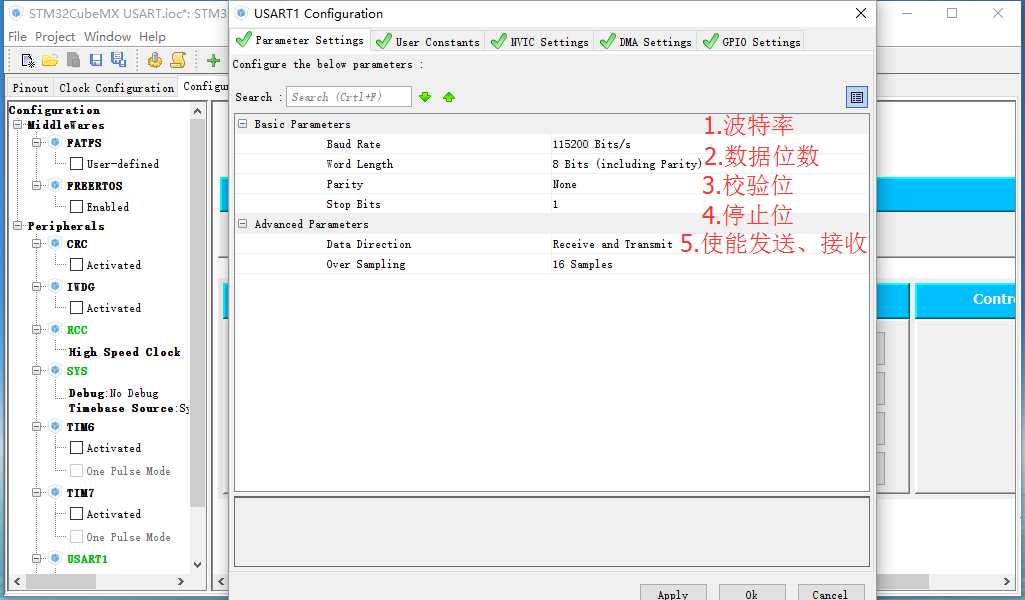The image size is (1025, 600).
Task: Click the tree panel vertical scrollbar down arrow
Action: click(x=197, y=565)
